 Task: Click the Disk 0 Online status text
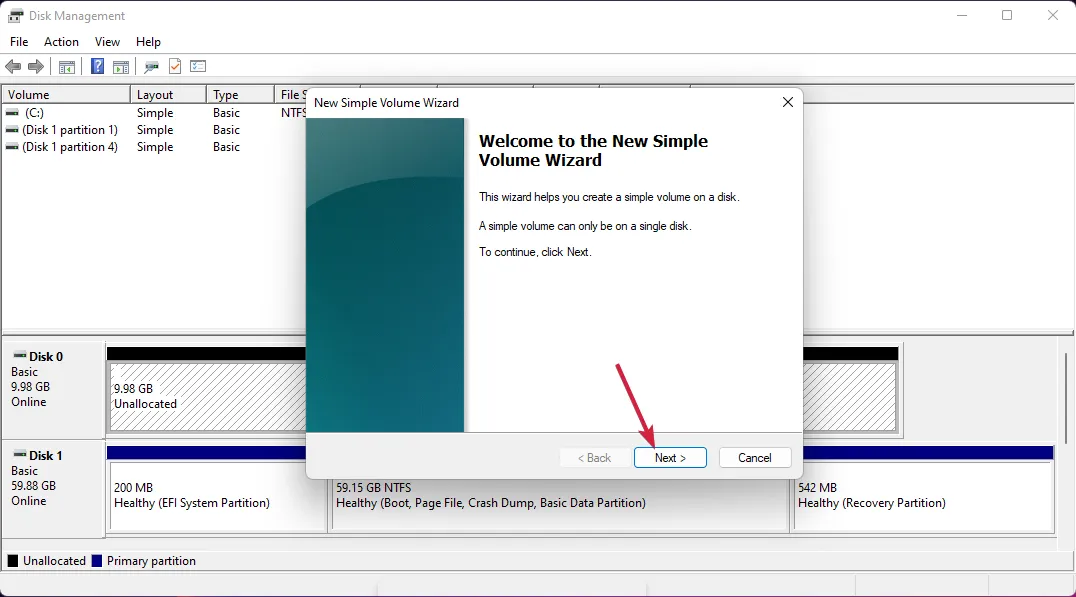click(x=29, y=401)
